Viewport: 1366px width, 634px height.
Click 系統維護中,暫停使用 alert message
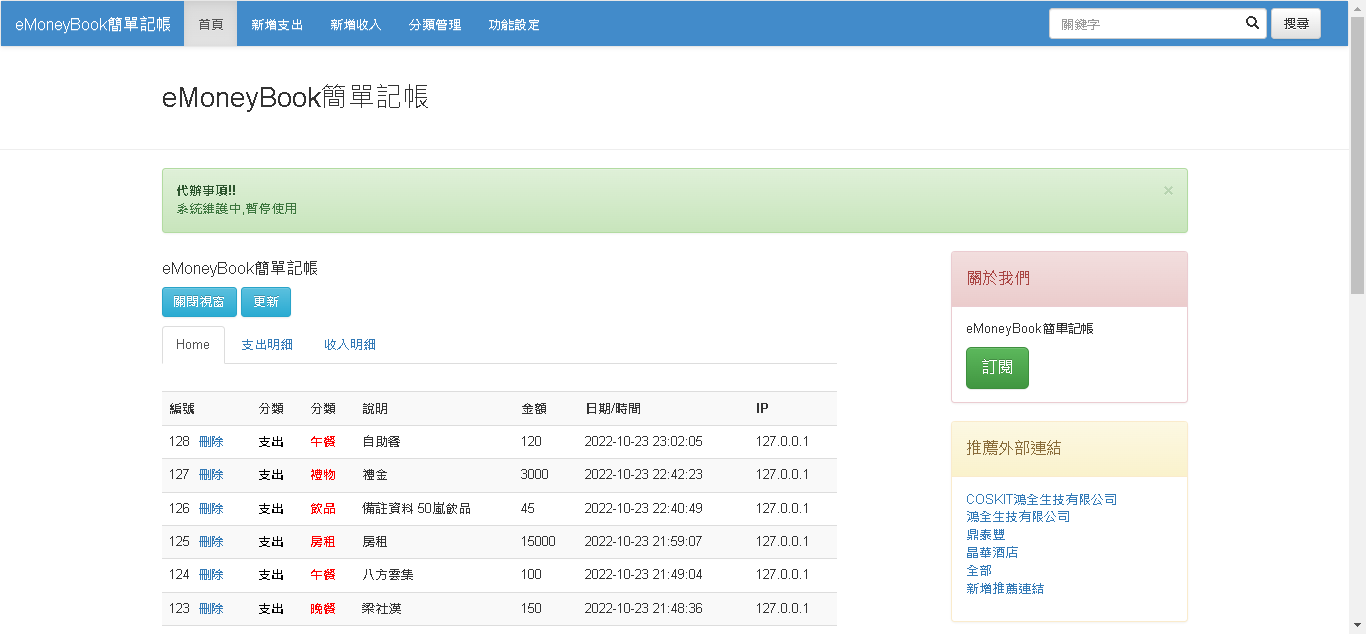pyautogui.click(x=236, y=209)
